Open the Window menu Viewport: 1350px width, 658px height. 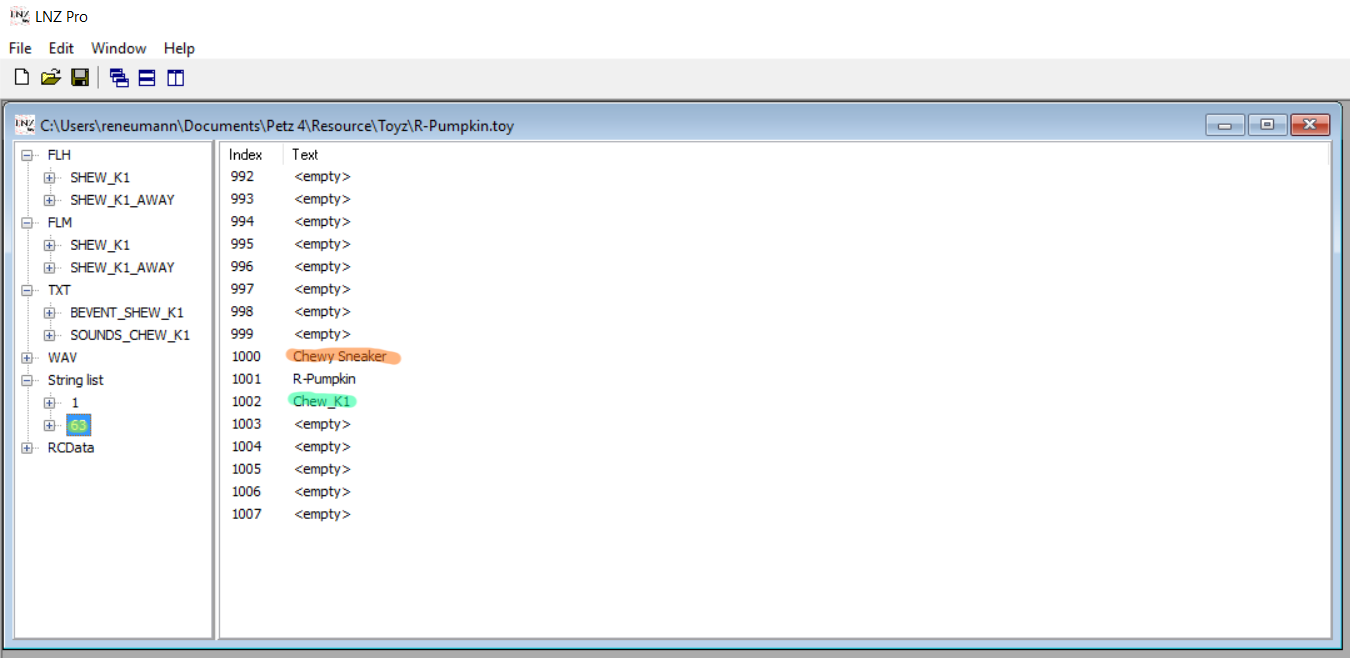119,48
